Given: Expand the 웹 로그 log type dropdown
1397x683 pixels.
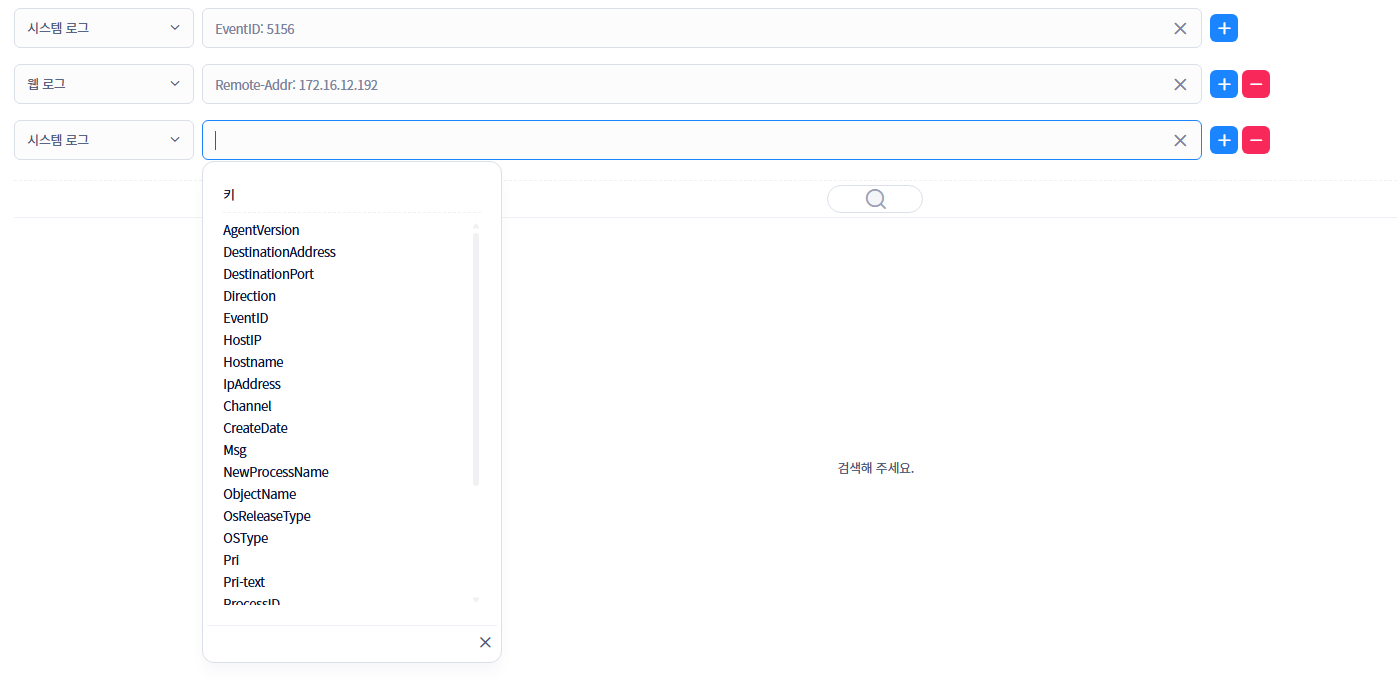Looking at the screenshot, I should coord(103,84).
